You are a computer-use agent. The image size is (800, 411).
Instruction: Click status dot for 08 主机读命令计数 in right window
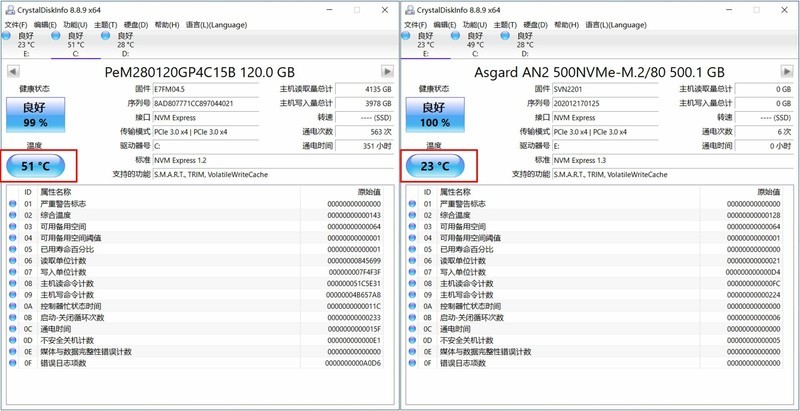[x=412, y=284]
